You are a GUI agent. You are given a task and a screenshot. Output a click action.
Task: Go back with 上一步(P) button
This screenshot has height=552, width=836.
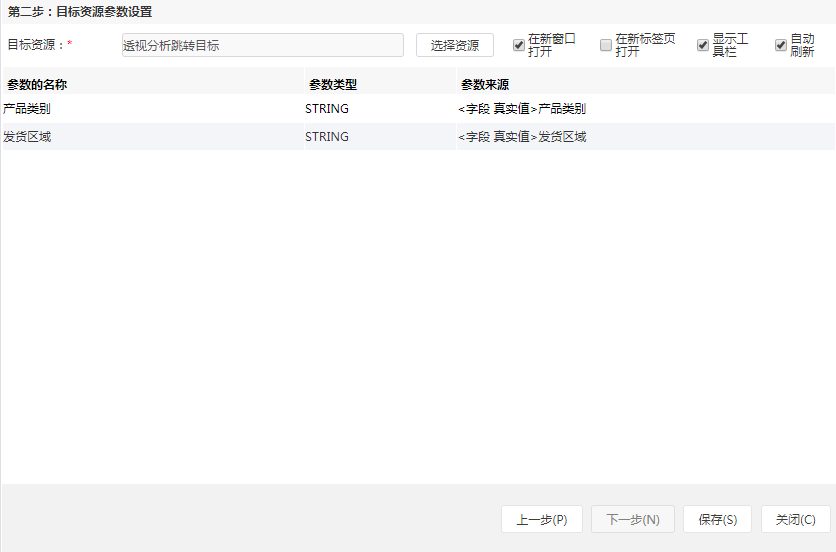[x=542, y=519]
